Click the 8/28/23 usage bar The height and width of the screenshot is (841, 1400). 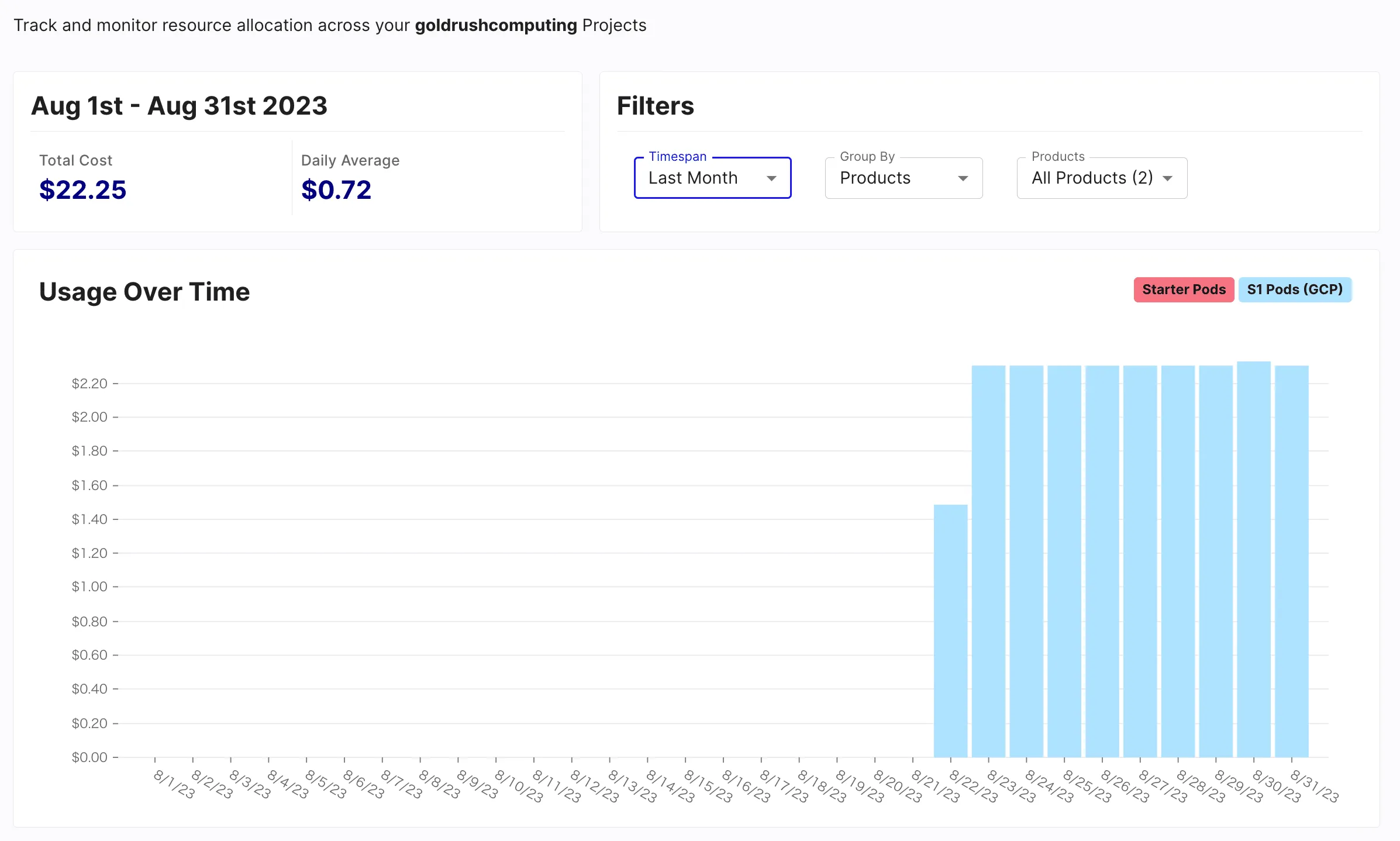(1178, 561)
